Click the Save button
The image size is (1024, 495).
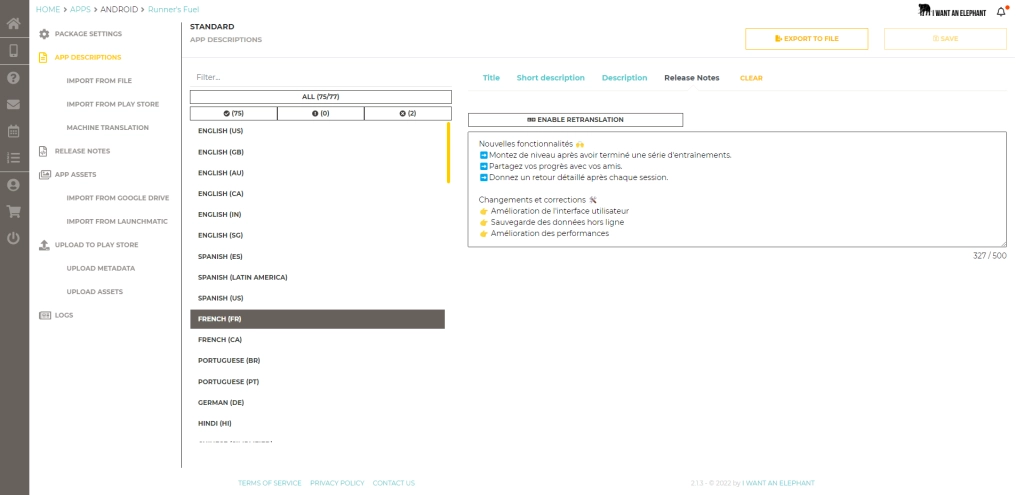point(945,39)
